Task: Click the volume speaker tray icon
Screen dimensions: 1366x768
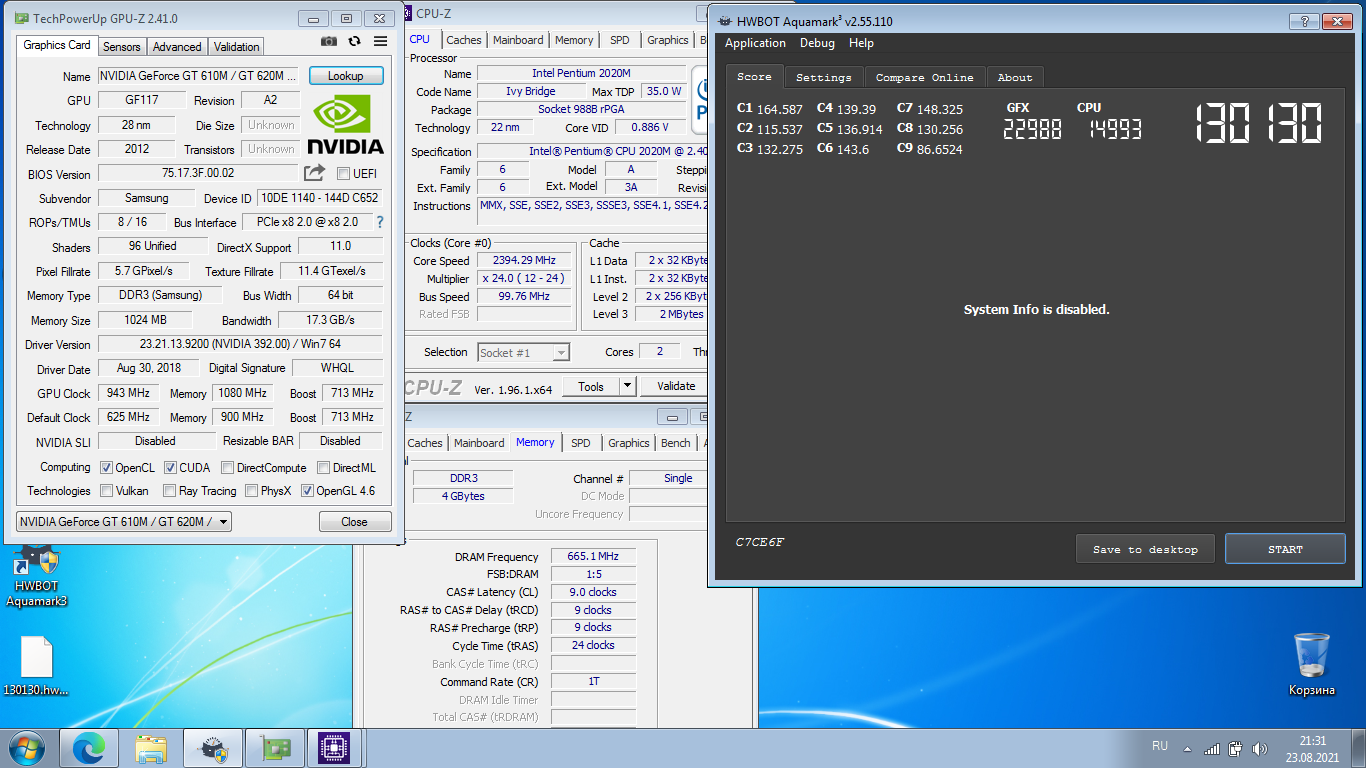Action: pos(1261,748)
